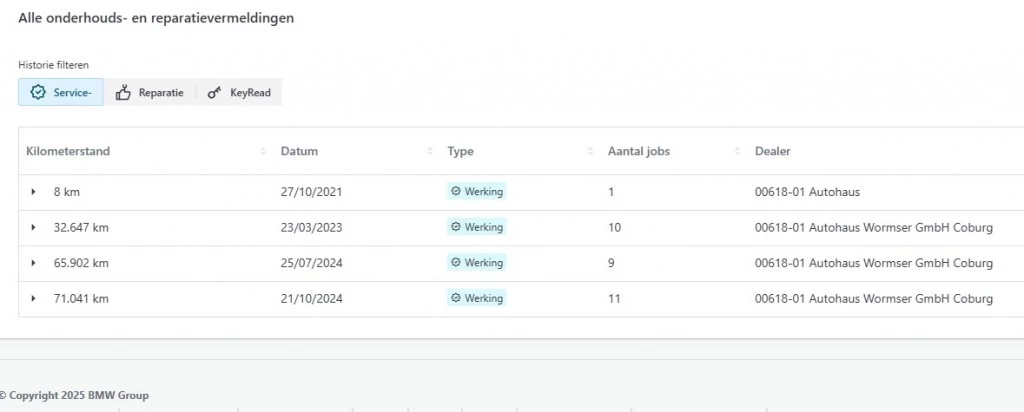Screen dimensions: 1024x412
Task: Click the Werking badge for 27/10/2021
Action: tap(477, 192)
